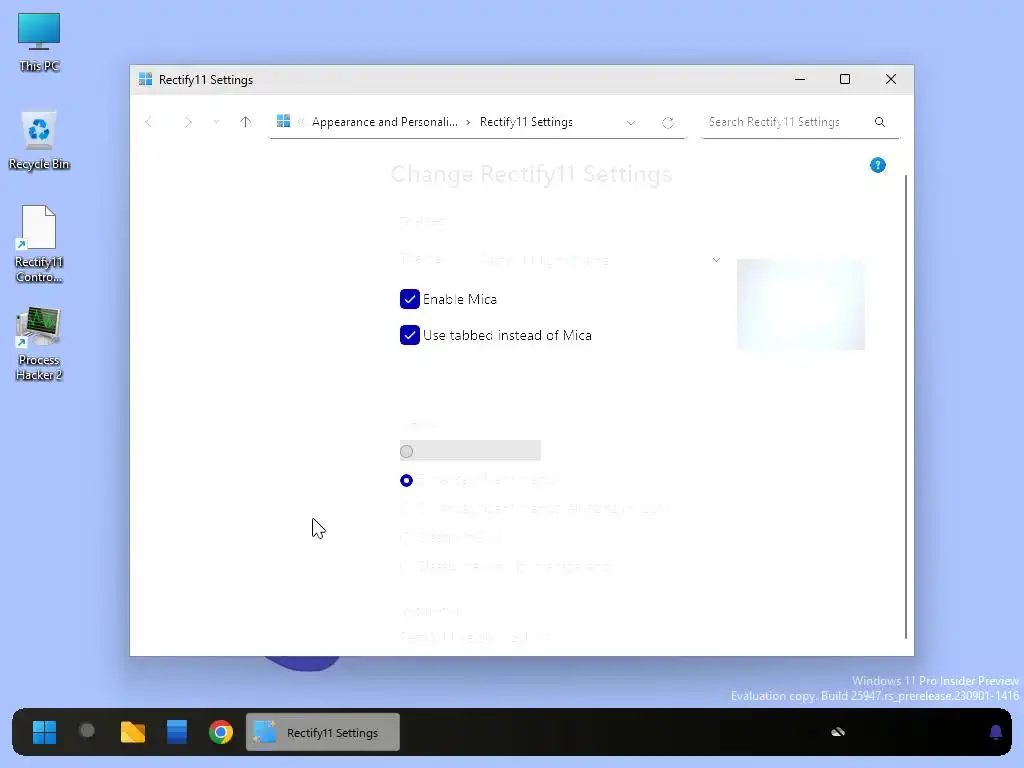This screenshot has width=1024, height=768.
Task: Open the Windows Start menu
Action: (x=44, y=732)
